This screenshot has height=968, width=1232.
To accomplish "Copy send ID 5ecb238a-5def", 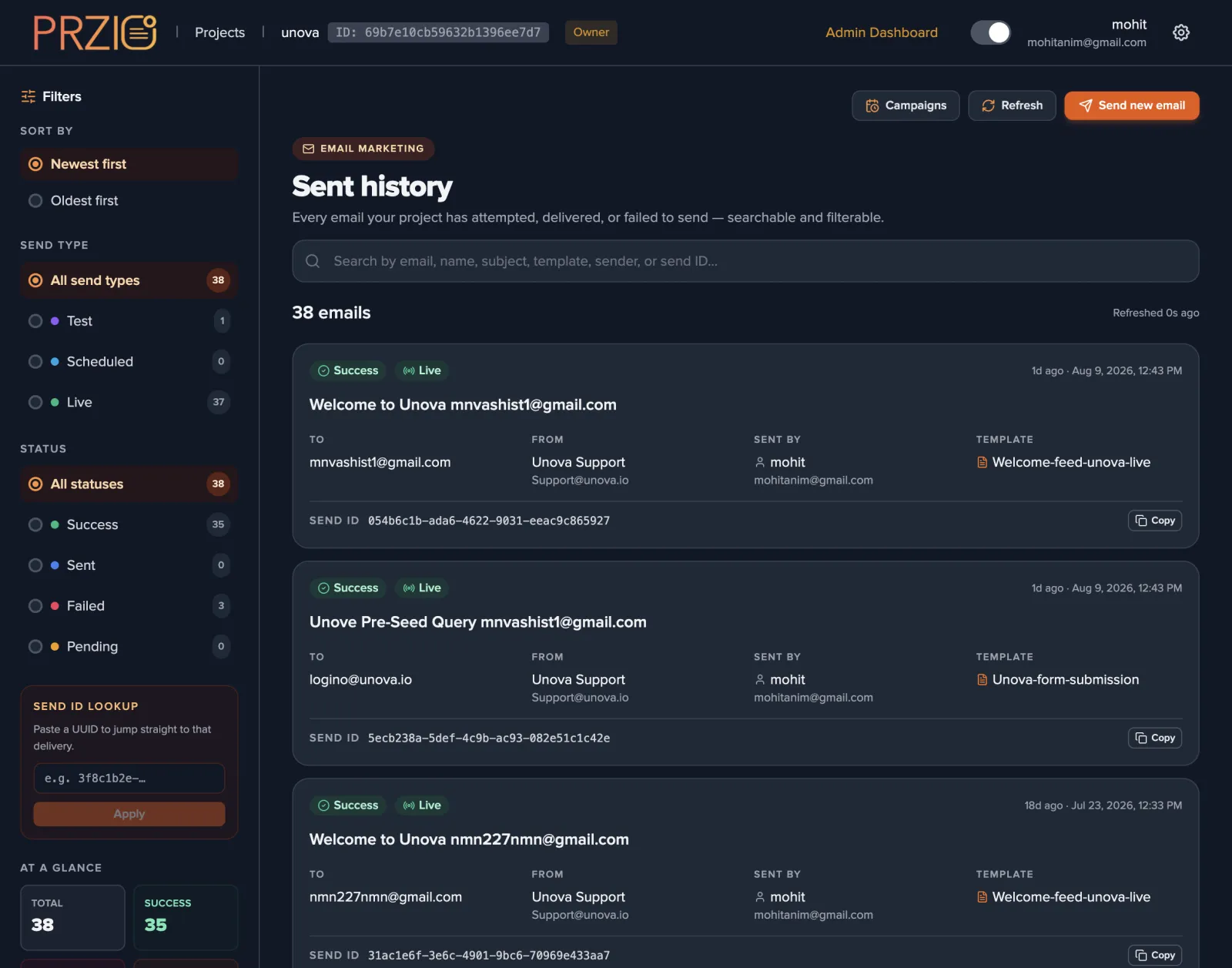I will point(1155,738).
